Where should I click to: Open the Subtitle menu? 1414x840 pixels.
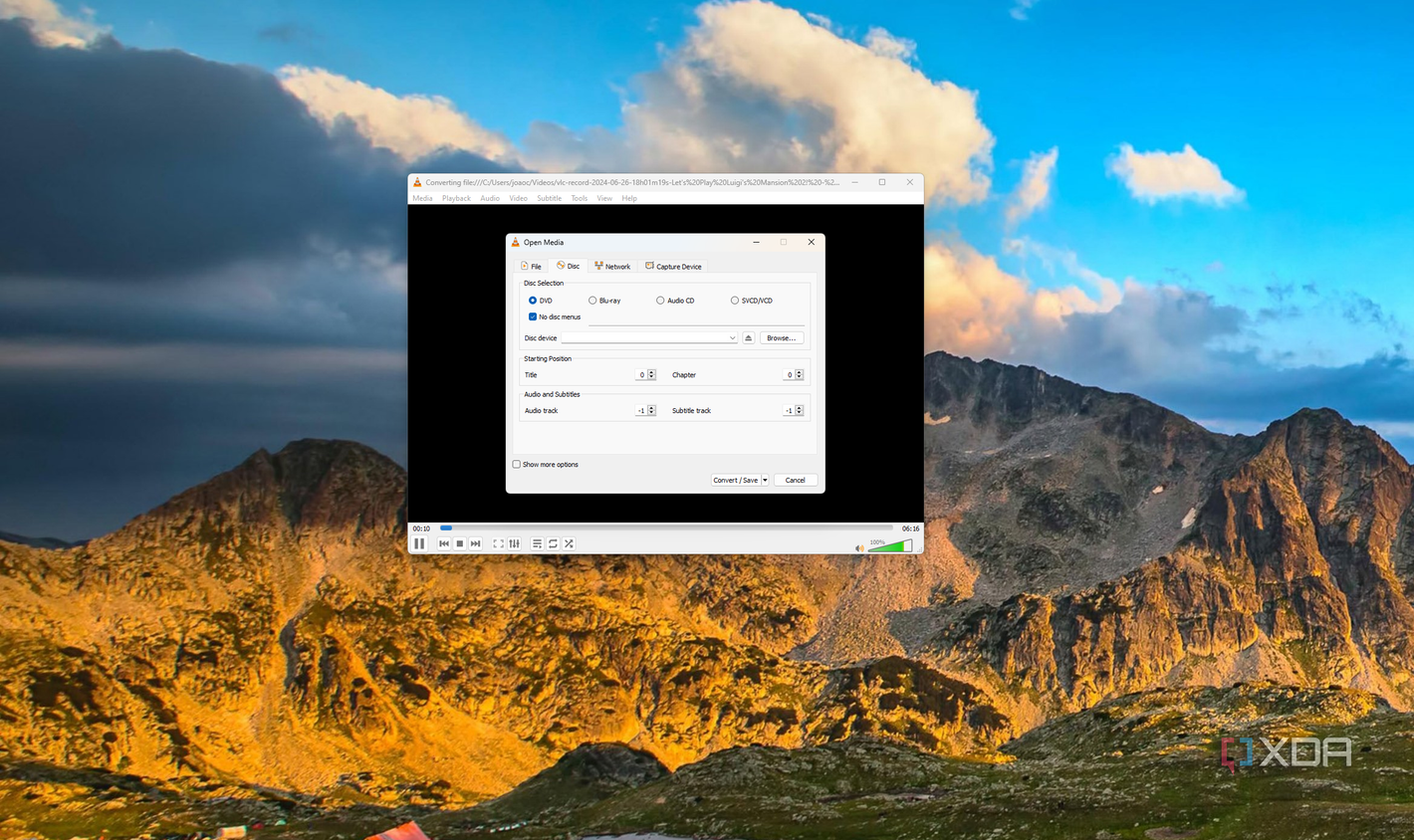click(550, 198)
